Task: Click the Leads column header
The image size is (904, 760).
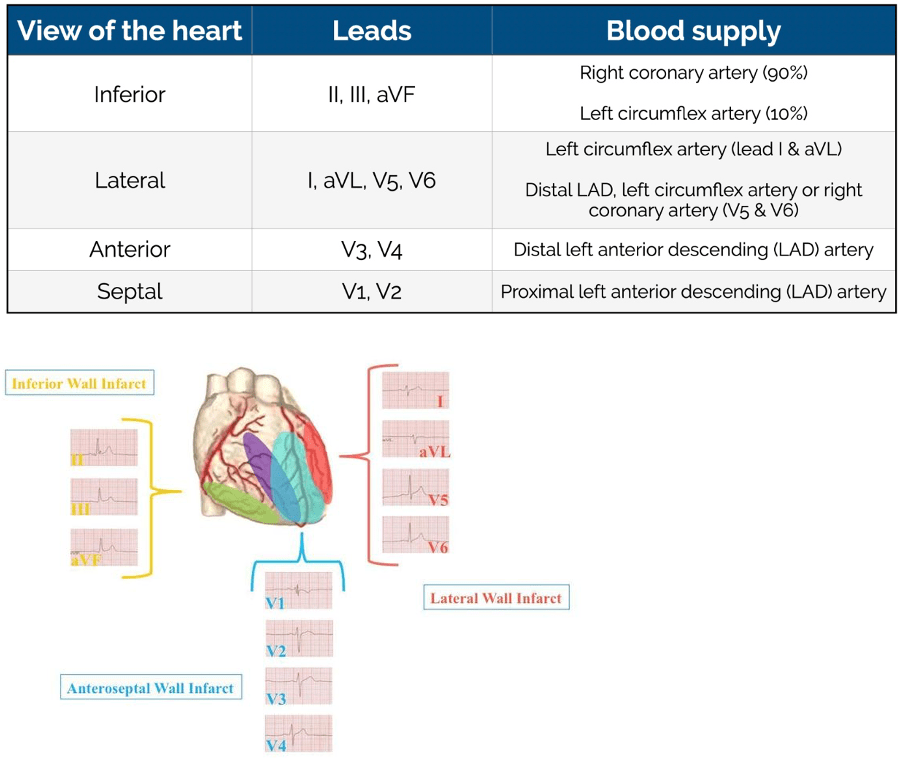Action: coord(372,30)
